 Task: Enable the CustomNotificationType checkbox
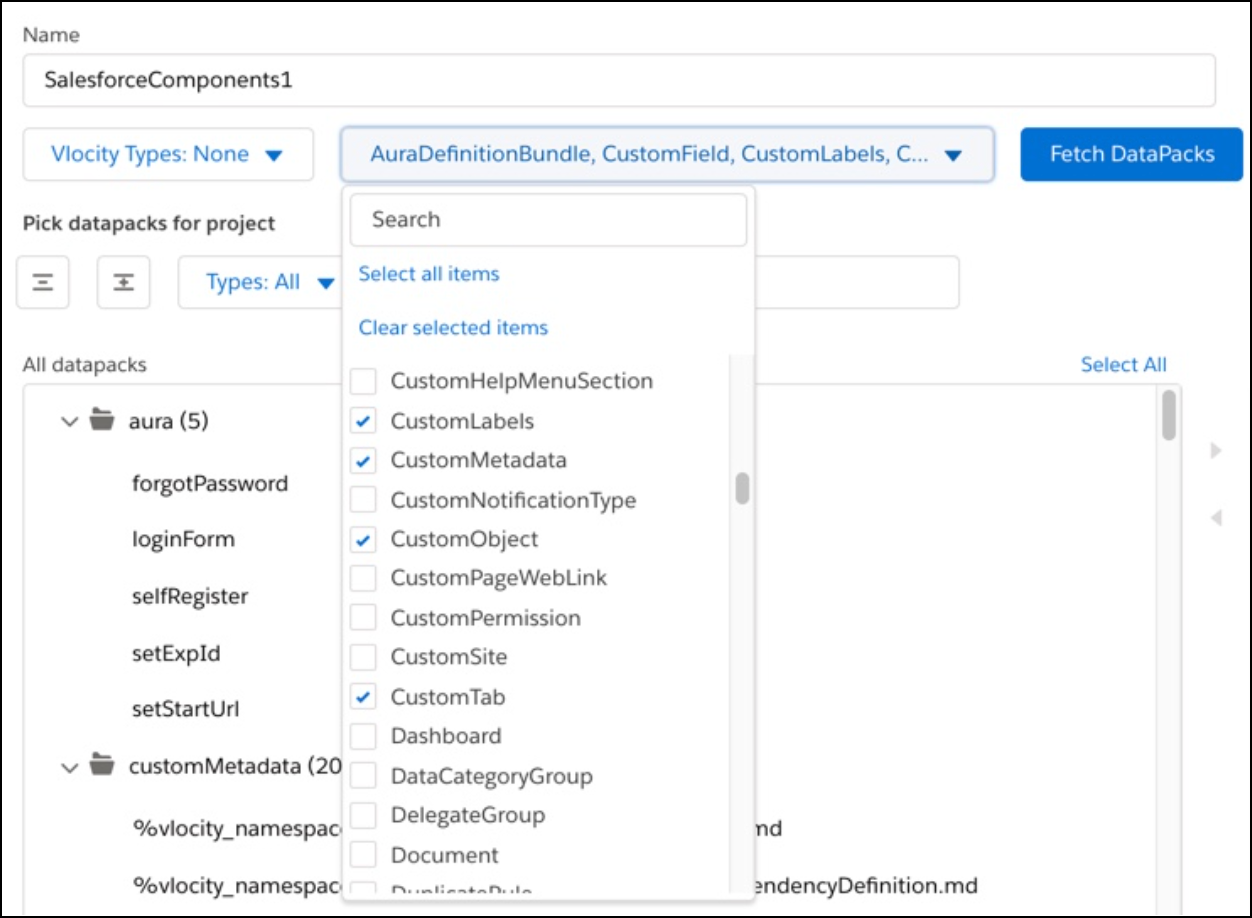[x=364, y=500]
